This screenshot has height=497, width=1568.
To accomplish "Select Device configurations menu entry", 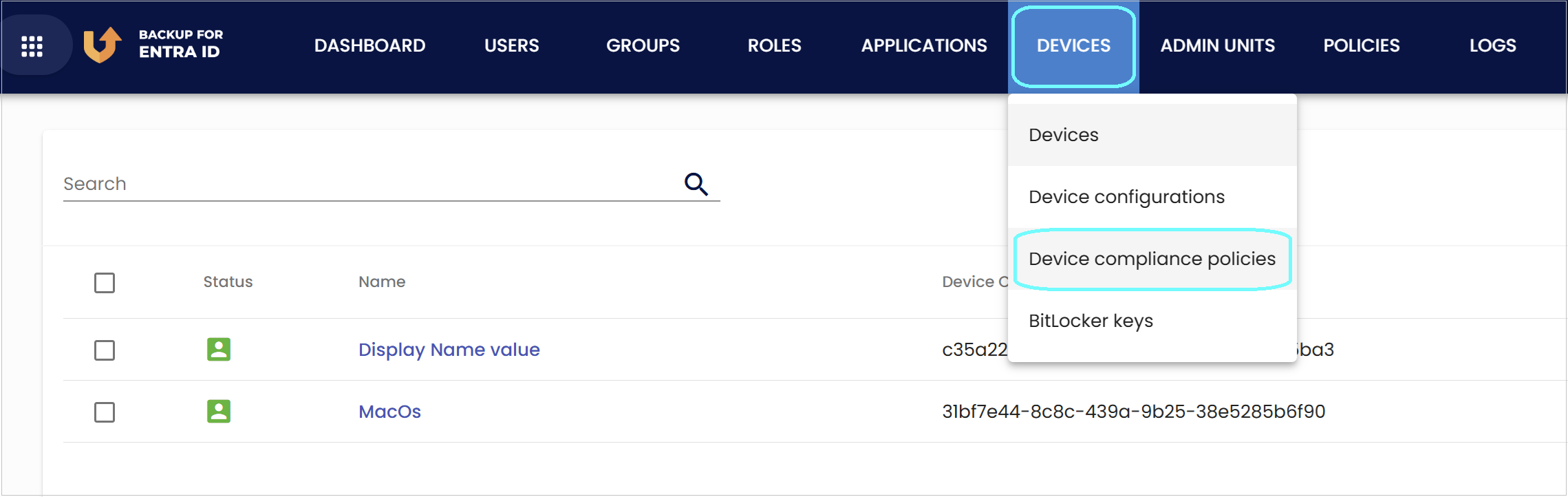I will tap(1152, 197).
